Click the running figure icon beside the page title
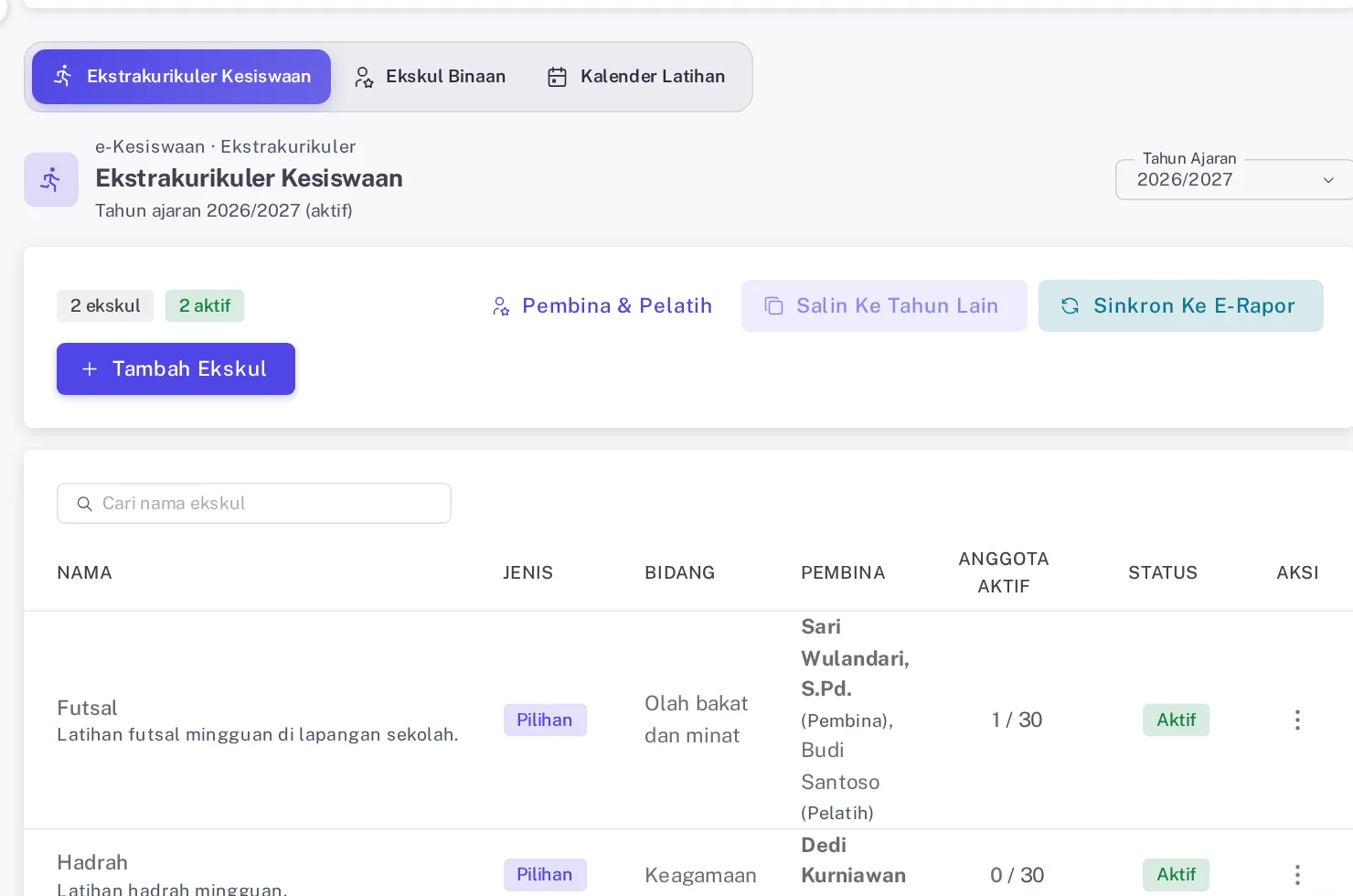The image size is (1353, 896). pos(51,179)
